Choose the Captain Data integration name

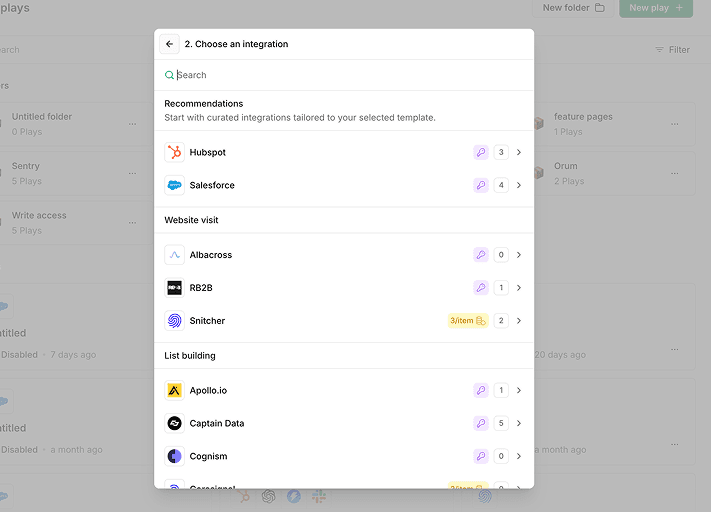point(217,423)
